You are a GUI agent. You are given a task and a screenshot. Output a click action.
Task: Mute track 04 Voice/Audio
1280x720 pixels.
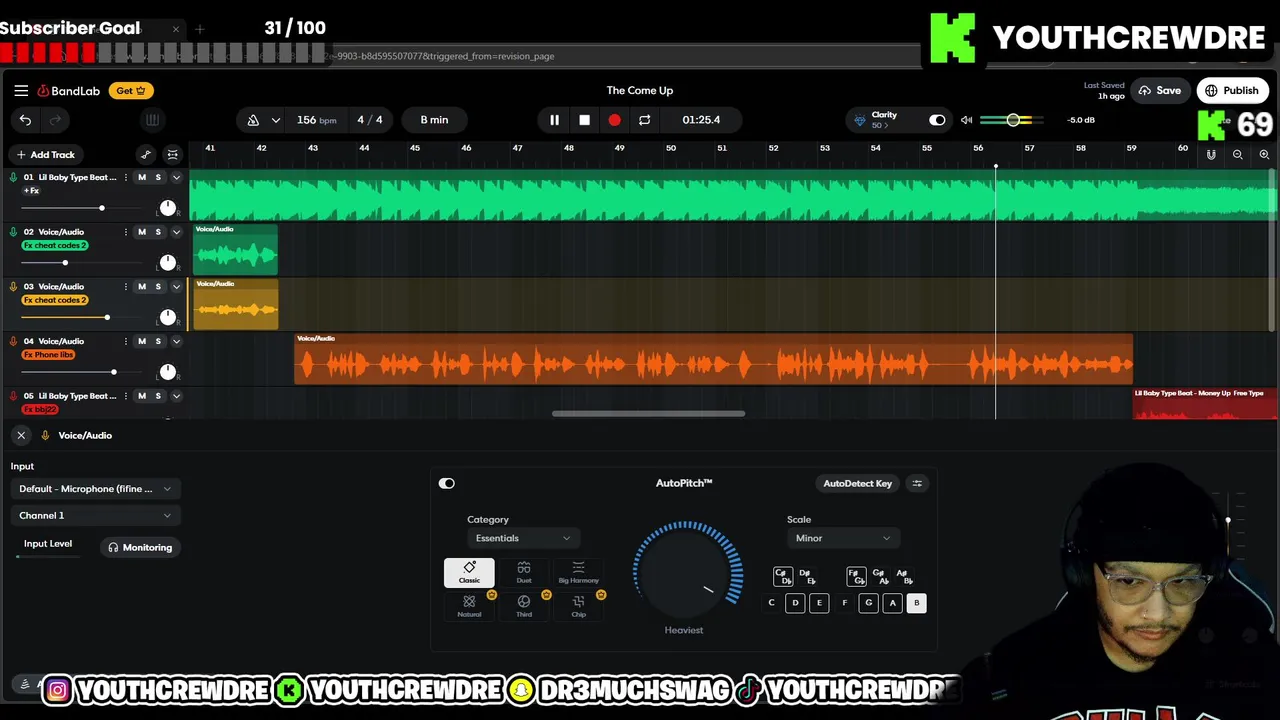141,342
